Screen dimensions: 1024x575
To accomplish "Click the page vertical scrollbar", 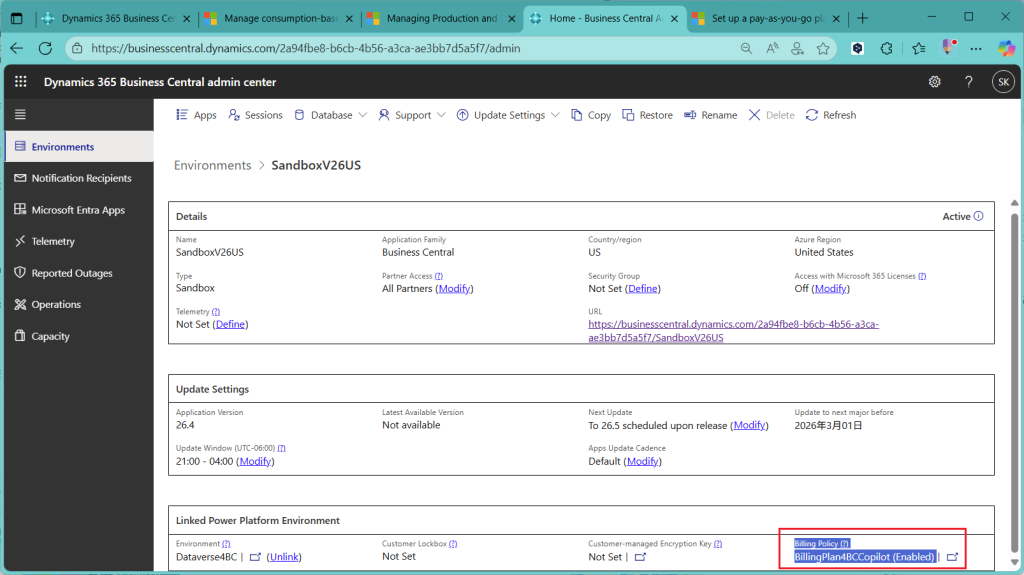I will pyautogui.click(x=1014, y=381).
